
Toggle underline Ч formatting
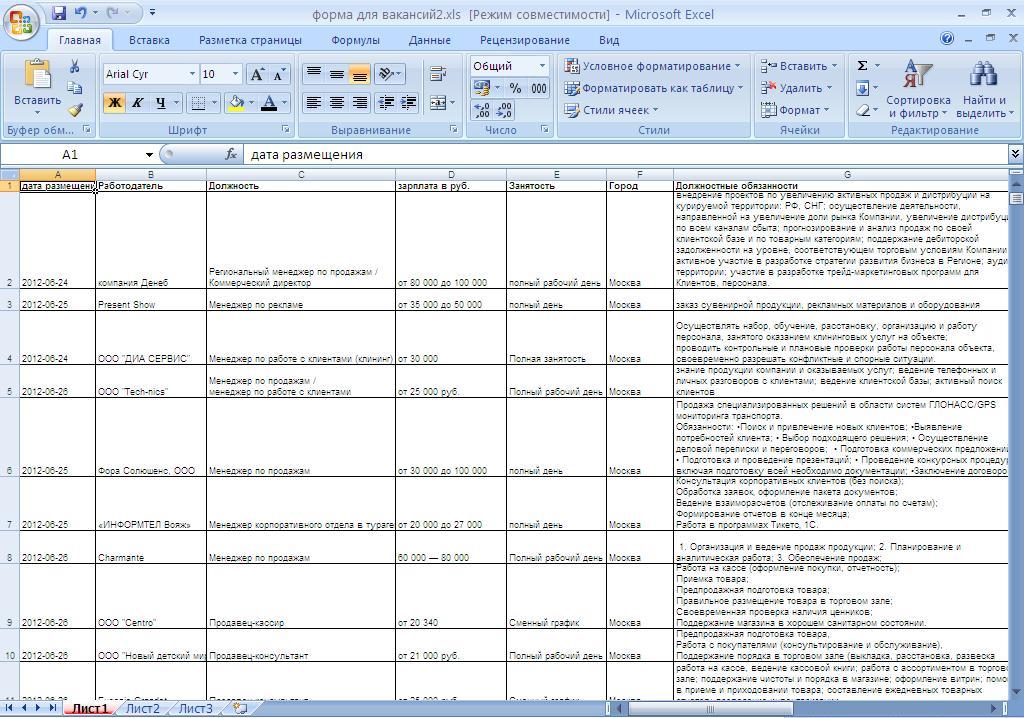(x=160, y=103)
